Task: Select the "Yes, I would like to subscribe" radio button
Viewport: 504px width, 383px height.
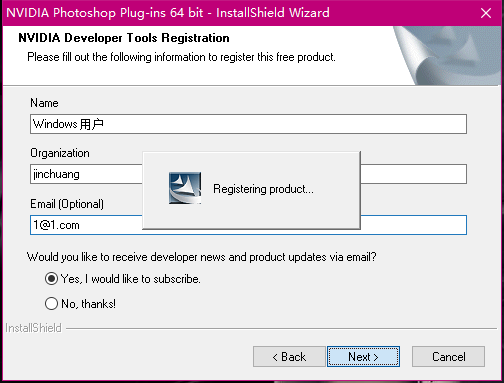Action: tap(51, 279)
